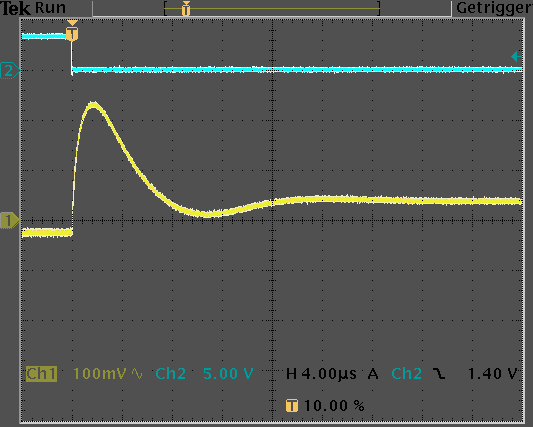Image resolution: width=533 pixels, height=427 pixels.
Task: Select the channel 2 ground marker
Action: click(10, 70)
